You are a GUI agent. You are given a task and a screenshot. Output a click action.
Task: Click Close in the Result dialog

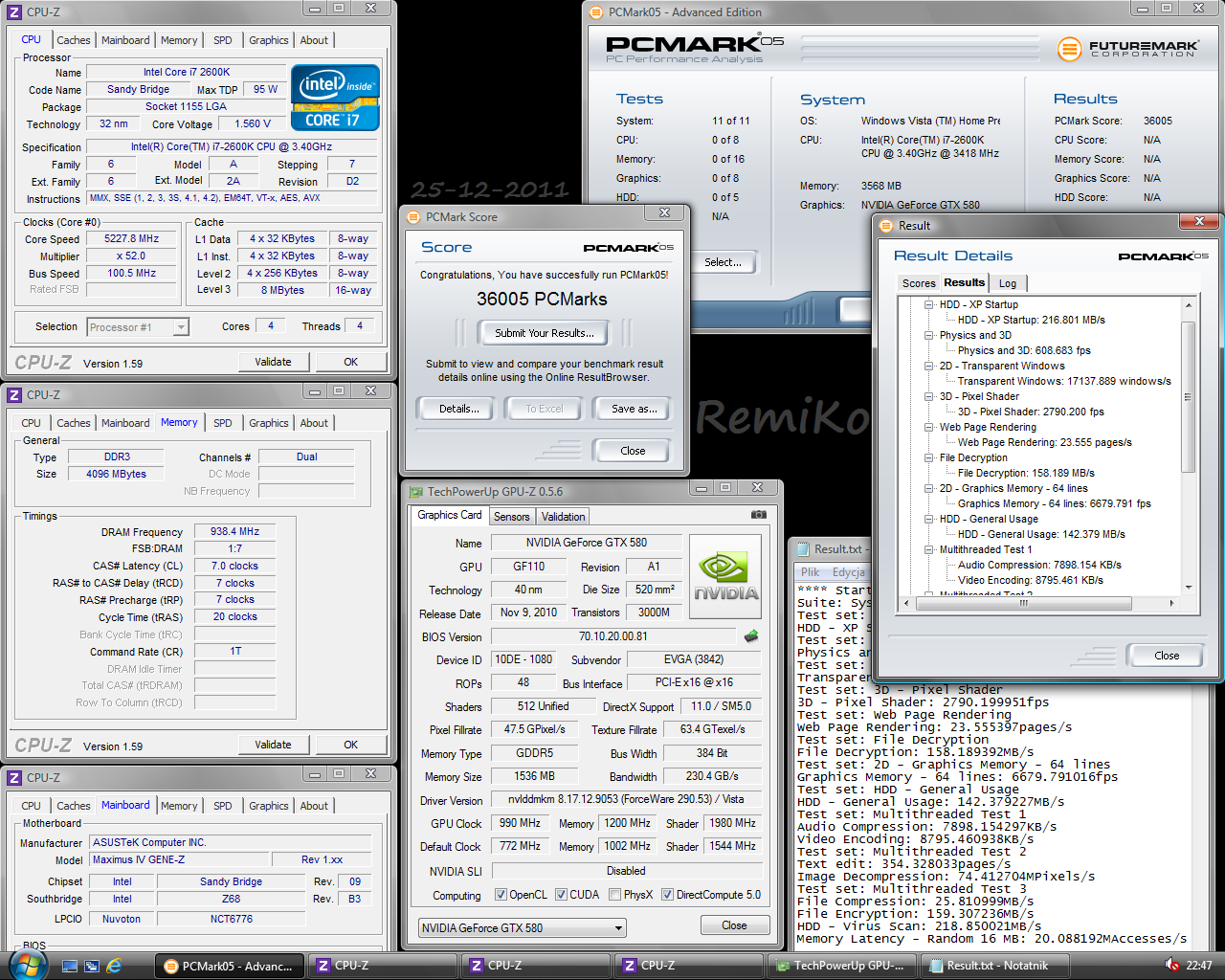[x=1167, y=656]
